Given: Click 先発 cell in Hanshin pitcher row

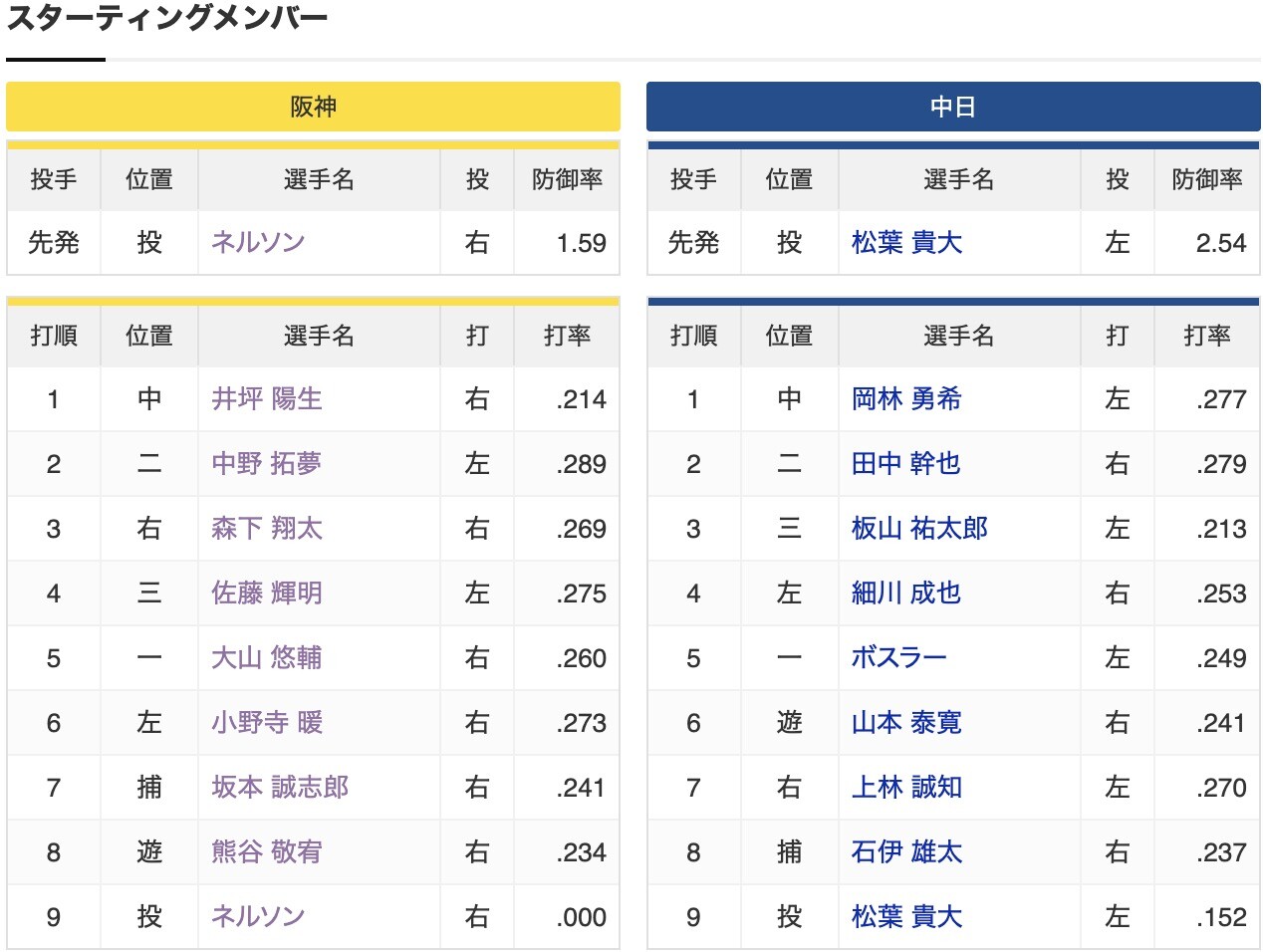Looking at the screenshot, I should [54, 242].
